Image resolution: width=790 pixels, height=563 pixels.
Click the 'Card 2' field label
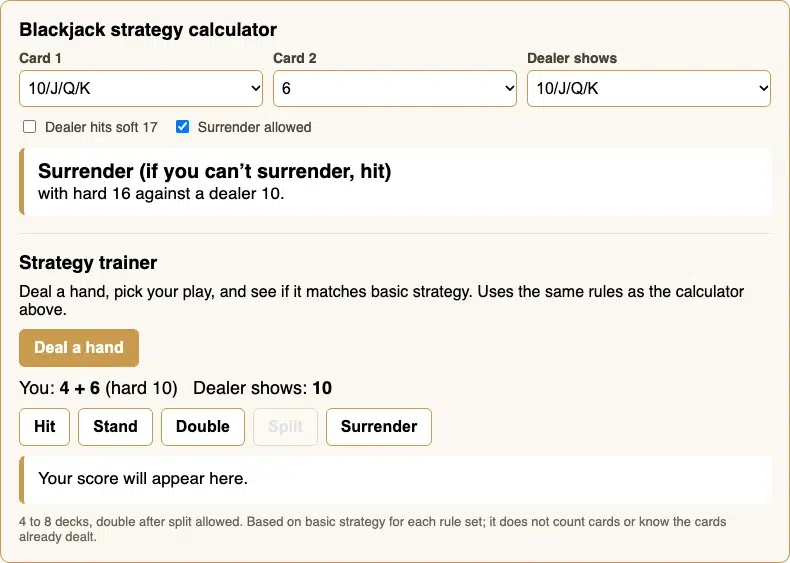coord(295,58)
